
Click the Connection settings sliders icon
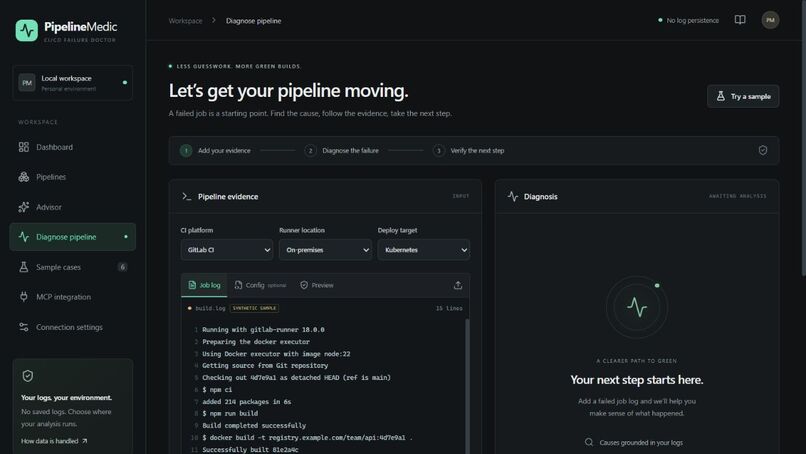coord(24,327)
